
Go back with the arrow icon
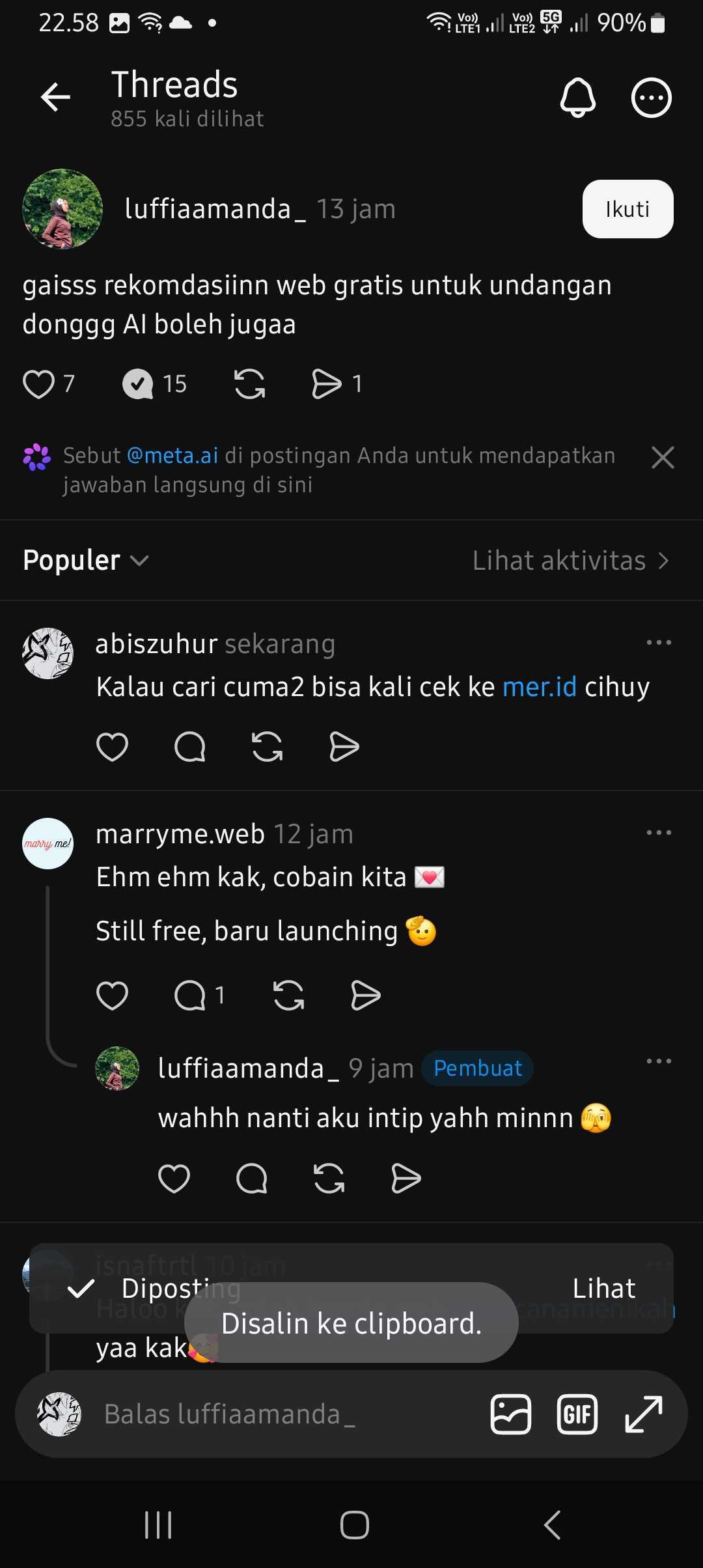pyautogui.click(x=55, y=98)
